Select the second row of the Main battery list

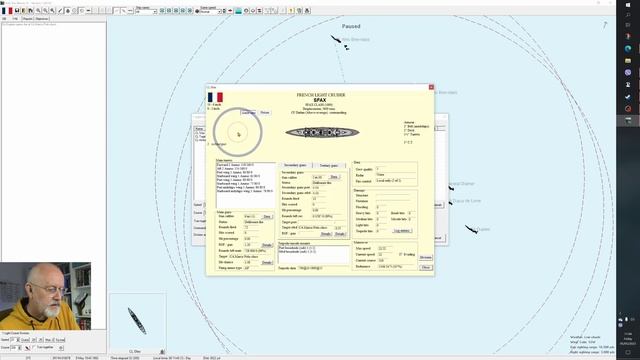[246, 169]
